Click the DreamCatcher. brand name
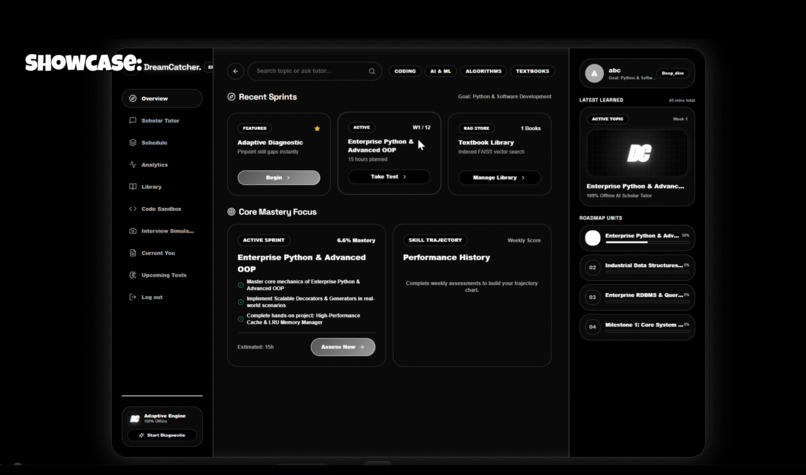This screenshot has height=475, width=806. pyautogui.click(x=172, y=67)
